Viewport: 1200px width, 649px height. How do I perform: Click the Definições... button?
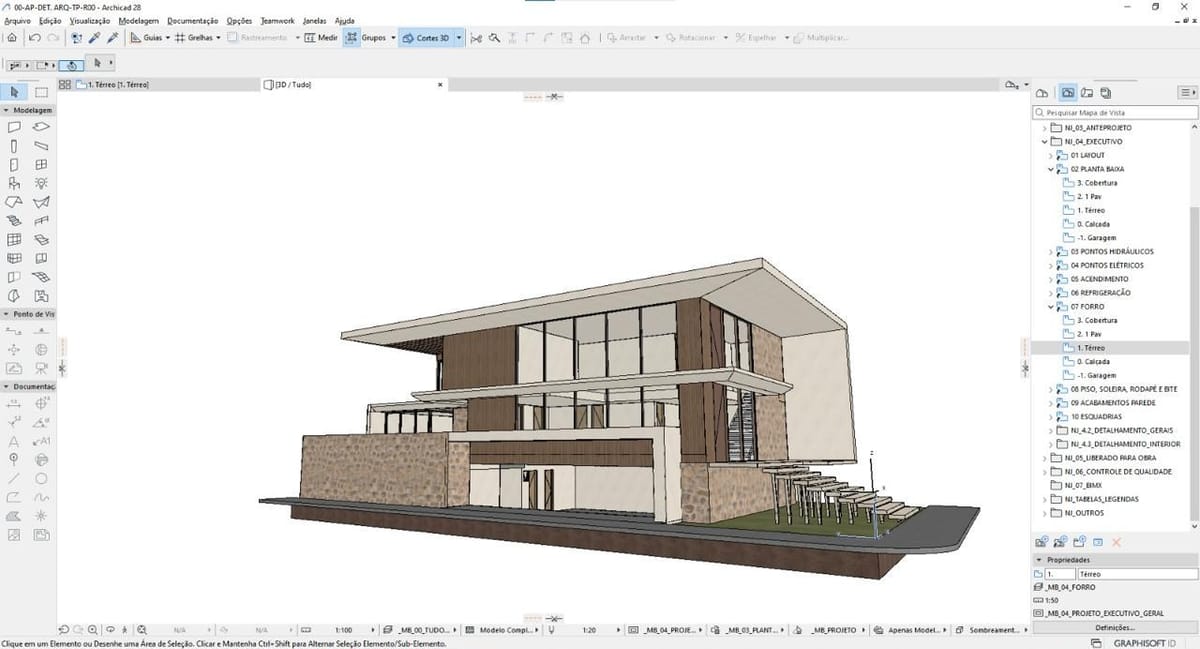[x=1114, y=627]
